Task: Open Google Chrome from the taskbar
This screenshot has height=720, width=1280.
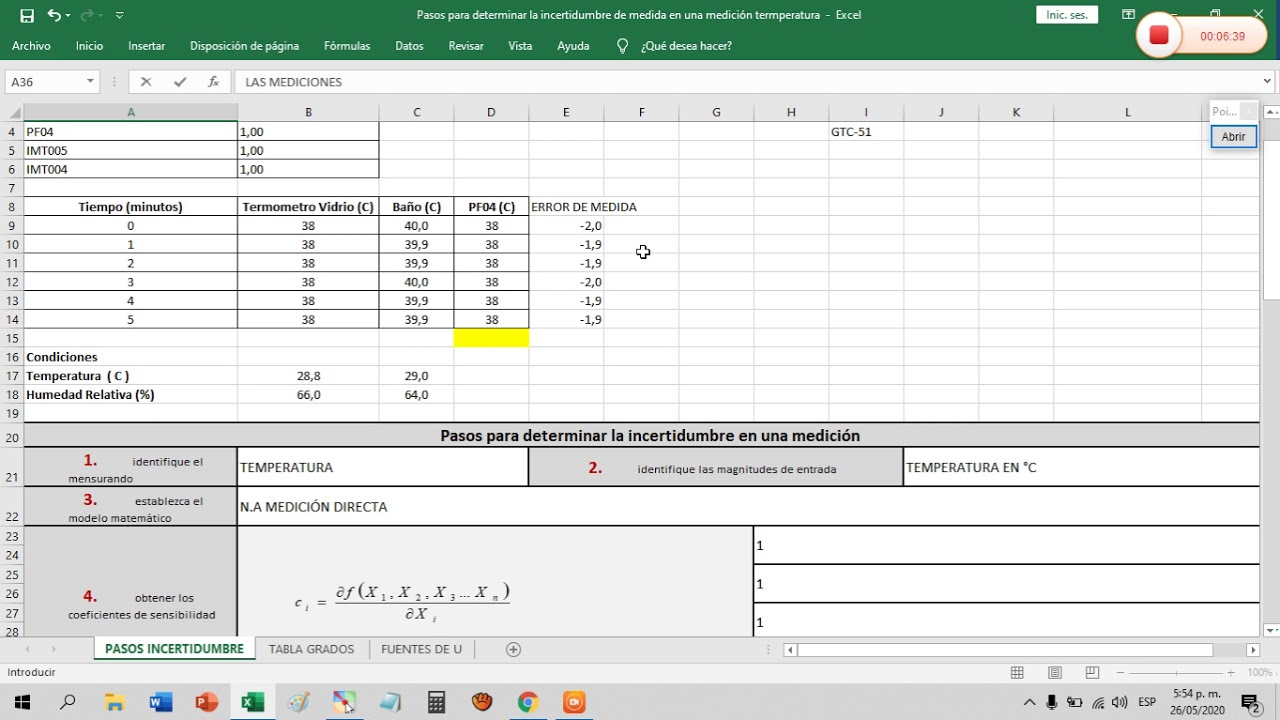Action: 528,702
